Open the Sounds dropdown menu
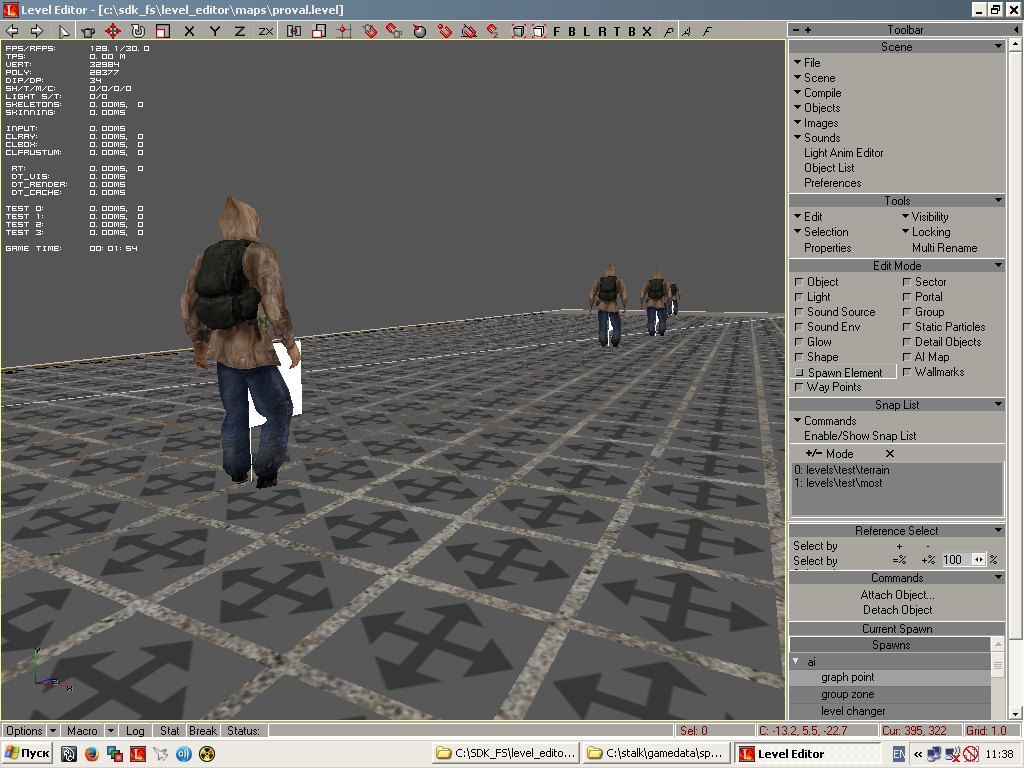The image size is (1024, 768). tap(817, 138)
